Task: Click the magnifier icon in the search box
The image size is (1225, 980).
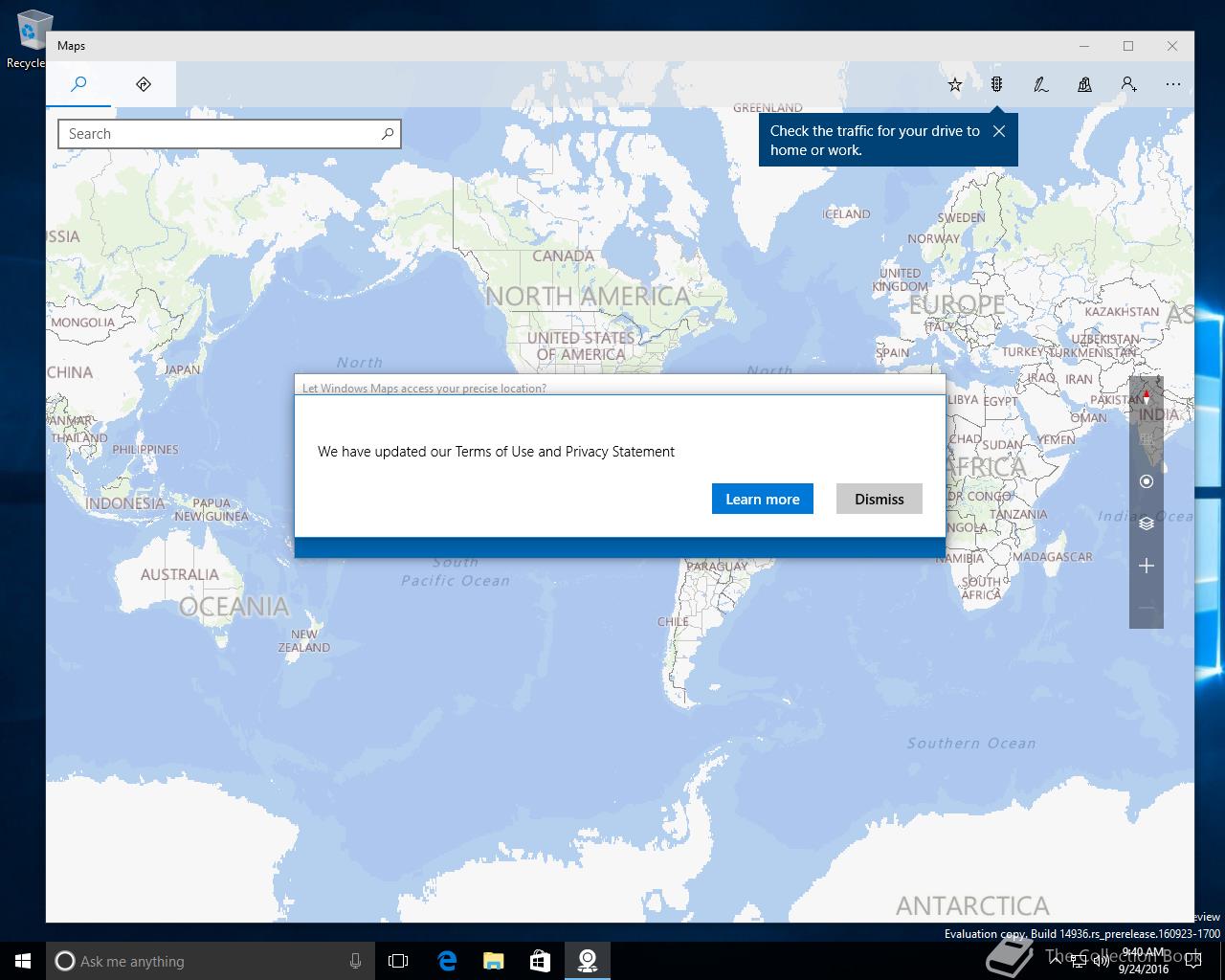Action: click(388, 134)
